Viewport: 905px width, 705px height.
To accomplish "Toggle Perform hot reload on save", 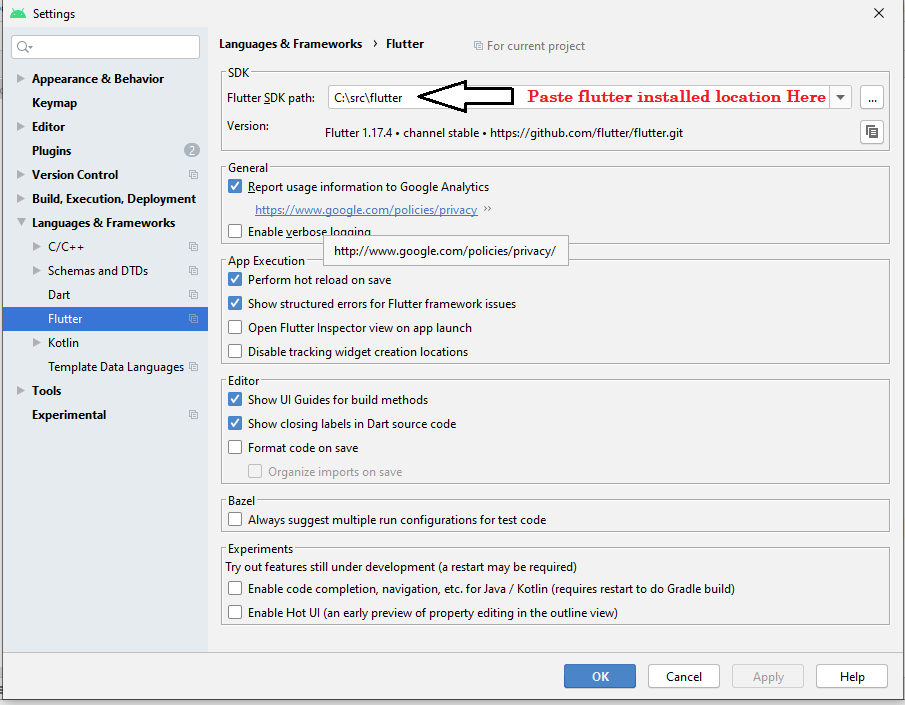I will click(x=235, y=279).
